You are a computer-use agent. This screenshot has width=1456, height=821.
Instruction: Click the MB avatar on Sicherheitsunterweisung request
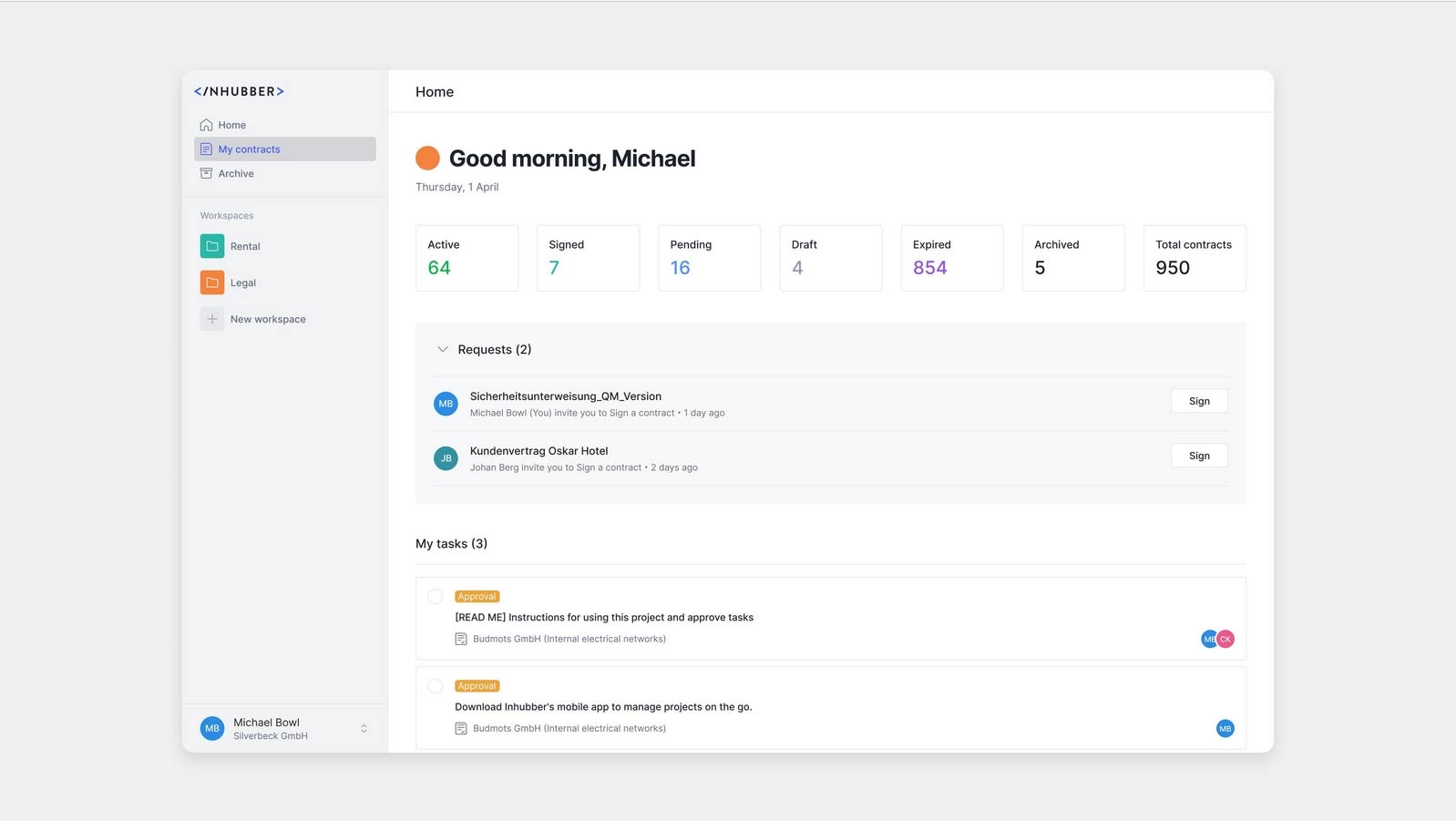tap(446, 404)
